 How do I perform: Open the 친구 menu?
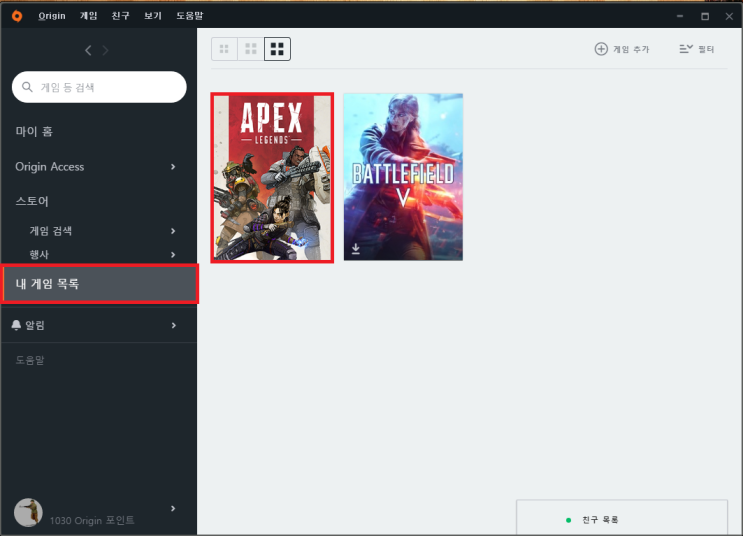pyautogui.click(x=120, y=16)
